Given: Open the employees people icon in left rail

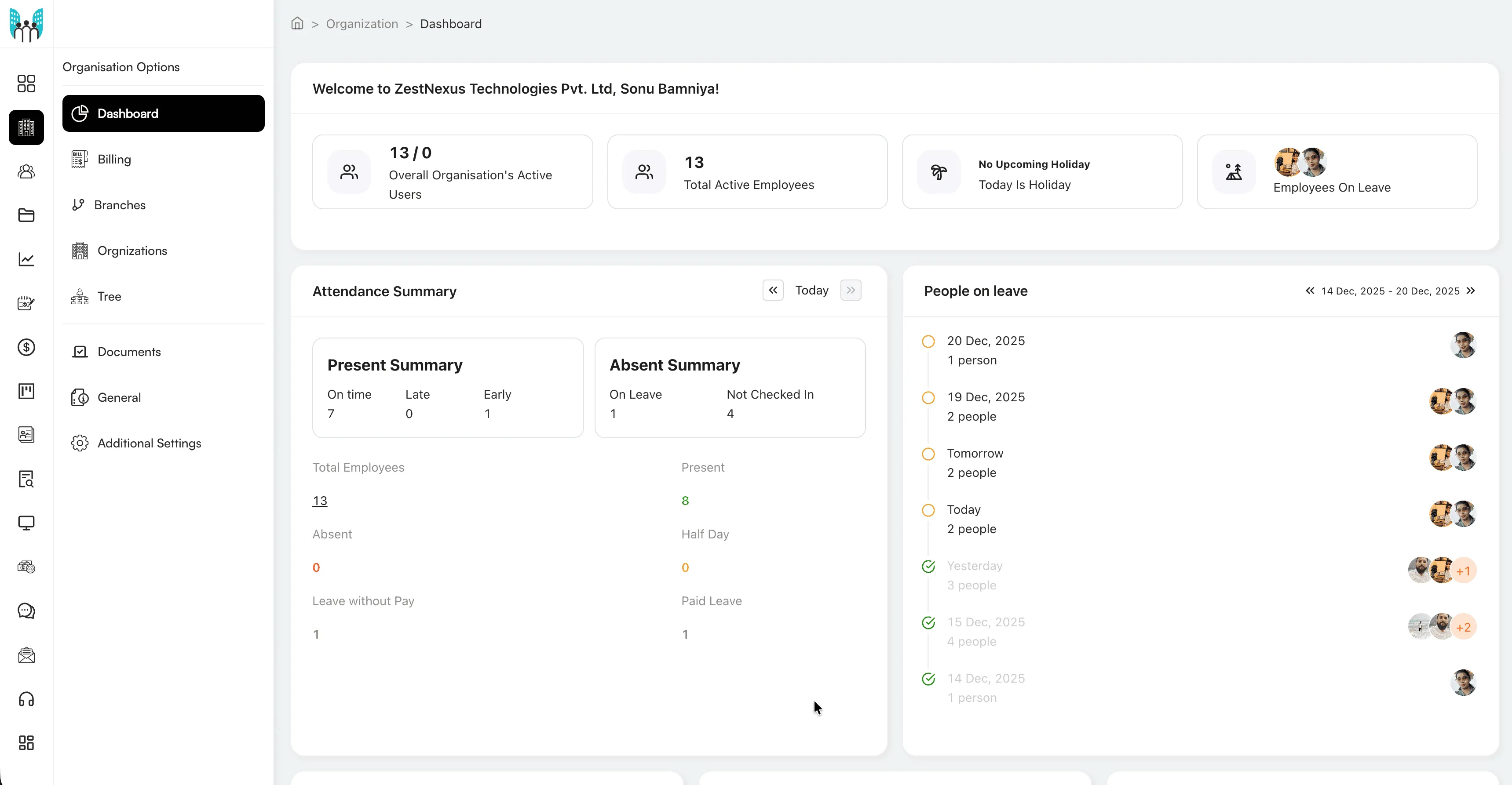Looking at the screenshot, I should (x=26, y=171).
